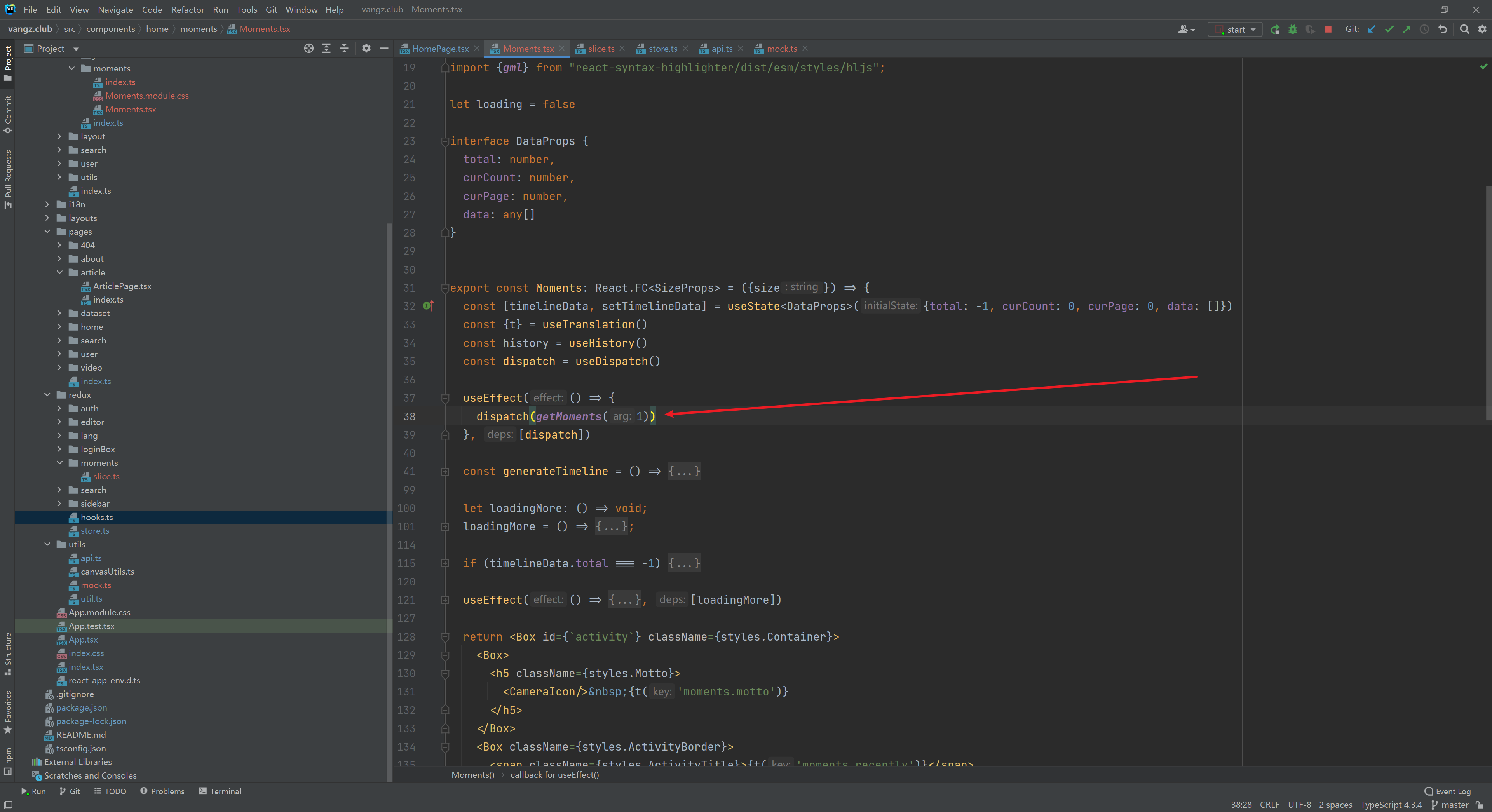The image size is (1492, 812).
Task: Rollback changes with the undo arrow icon
Action: (1442, 29)
